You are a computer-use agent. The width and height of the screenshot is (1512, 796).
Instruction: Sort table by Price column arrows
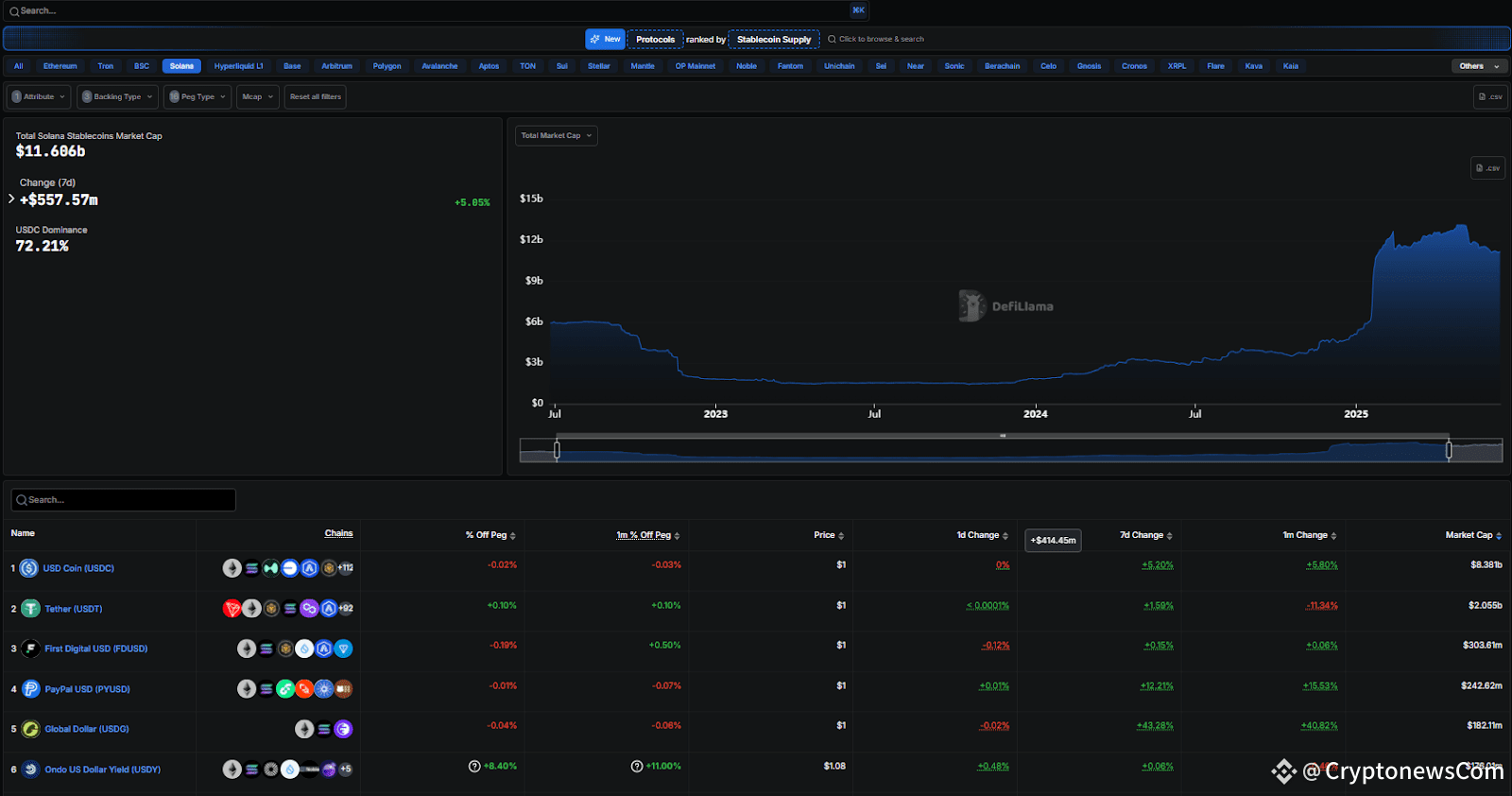tap(841, 536)
